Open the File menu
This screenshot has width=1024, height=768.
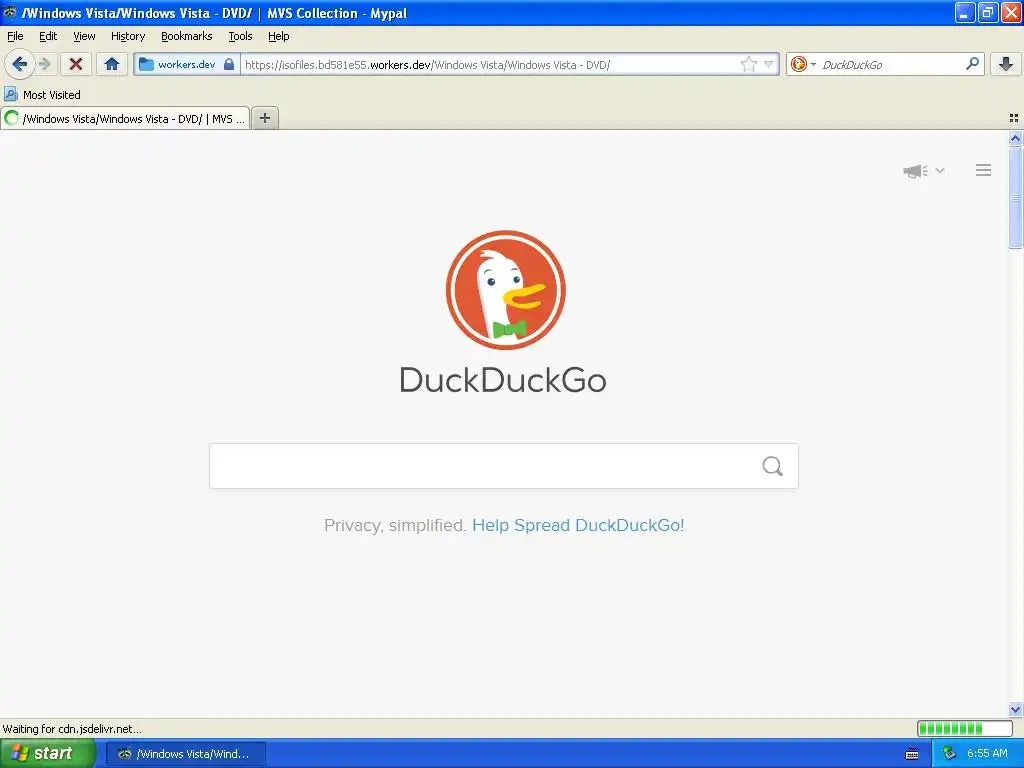pyautogui.click(x=15, y=36)
